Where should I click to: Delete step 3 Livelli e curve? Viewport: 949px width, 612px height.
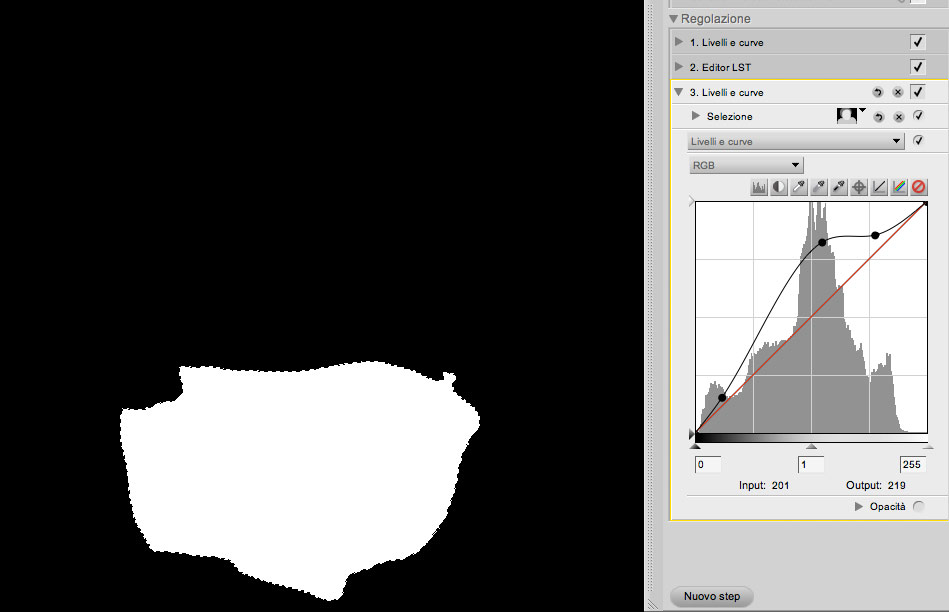tap(898, 92)
